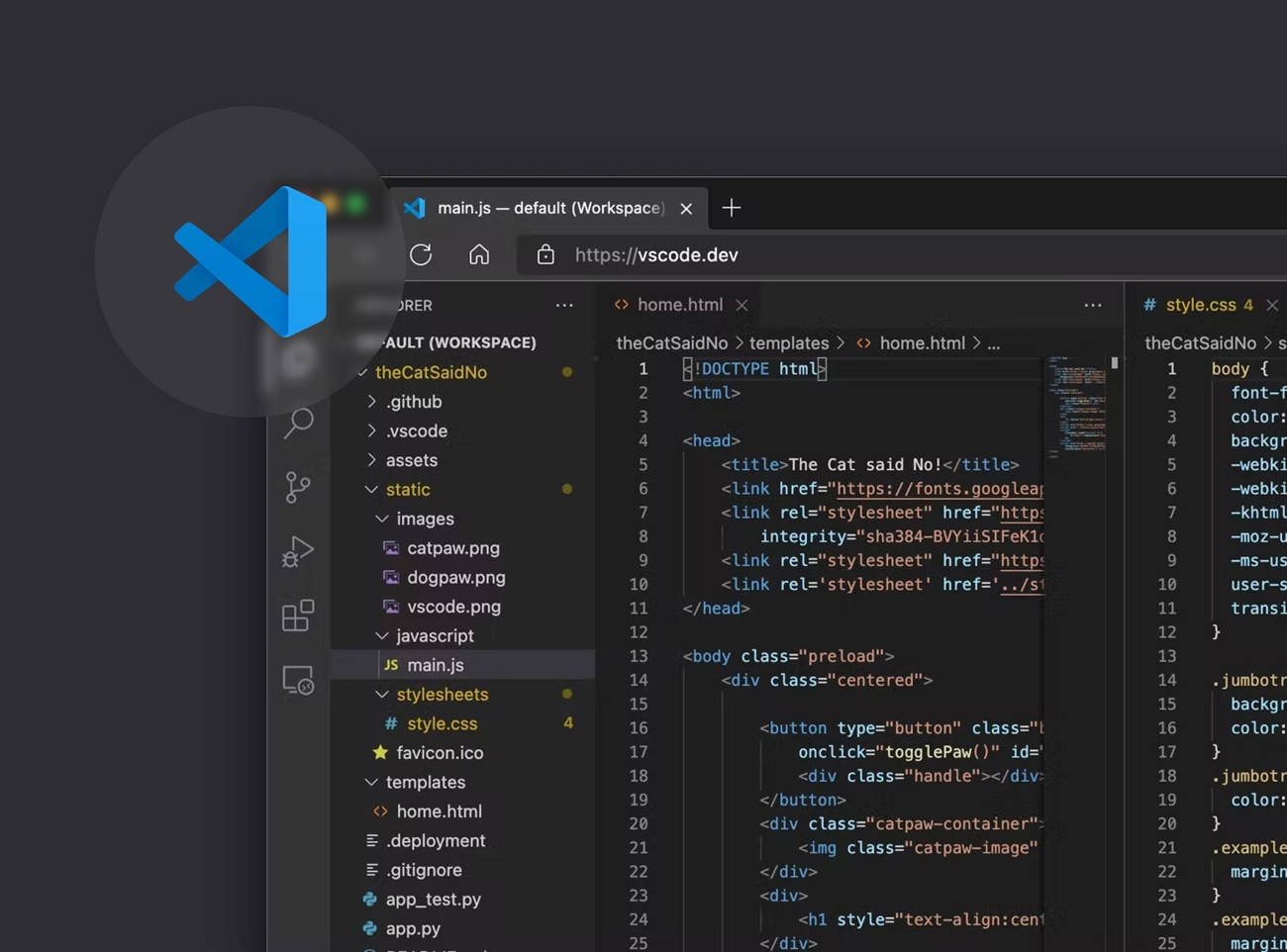Image resolution: width=1287 pixels, height=952 pixels.
Task: Open catpaw.png from the file tree
Action: (452, 548)
